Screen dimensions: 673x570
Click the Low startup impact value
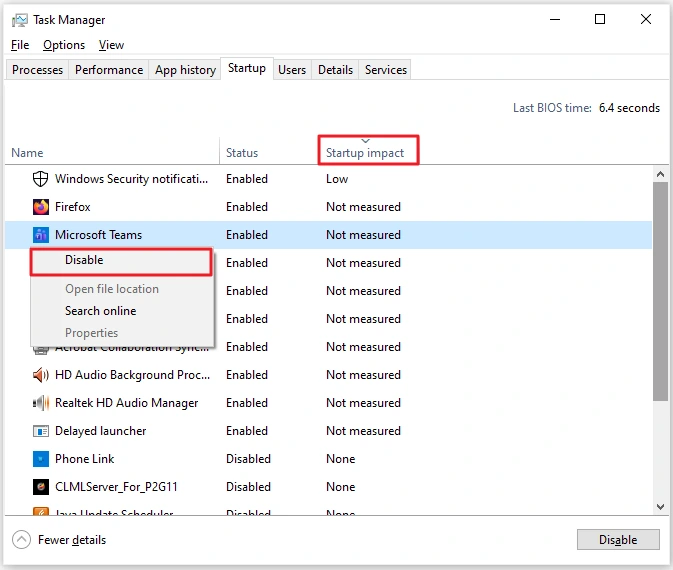click(337, 179)
